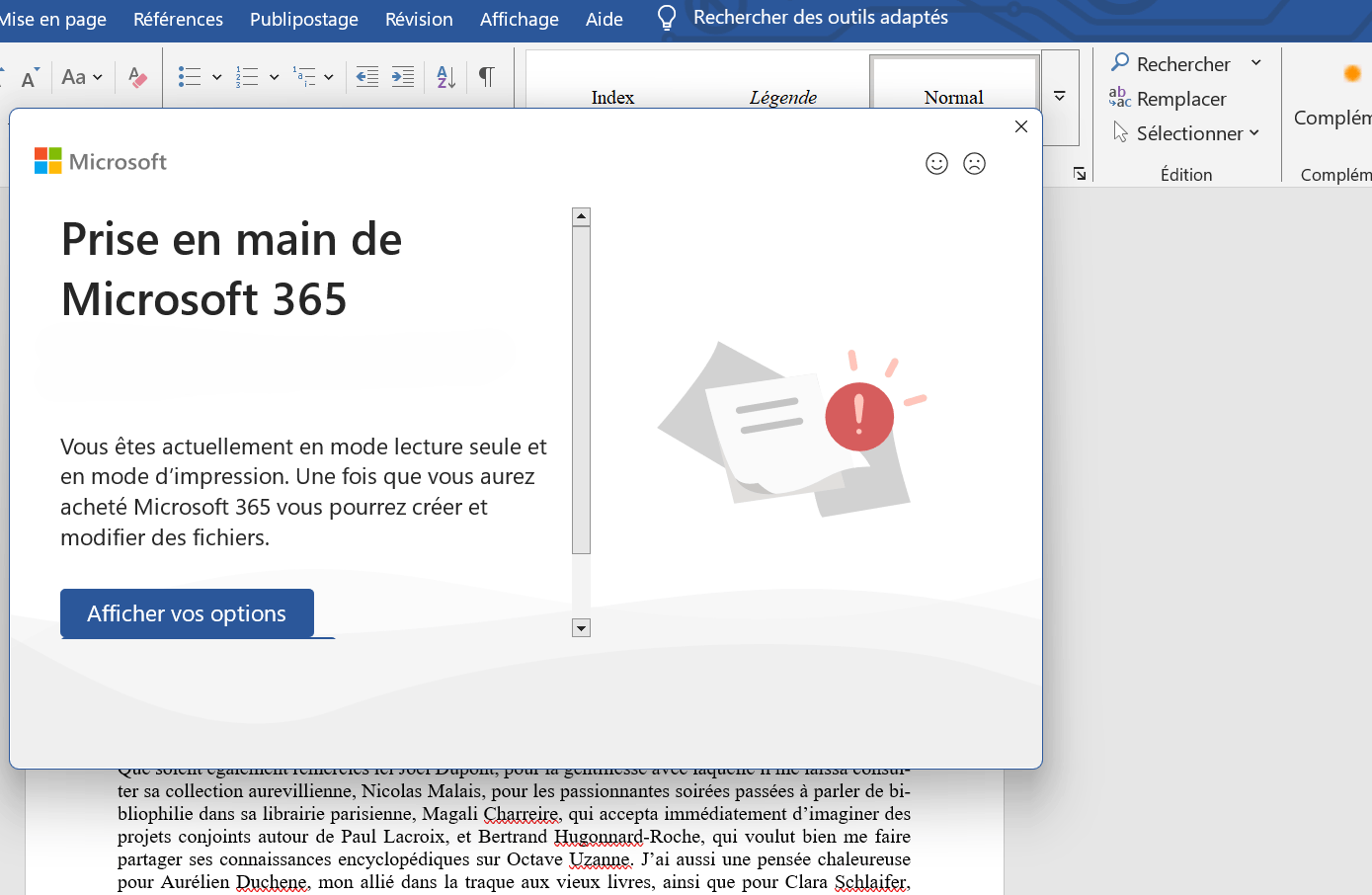The width and height of the screenshot is (1372, 895).
Task: Send a smiley-face feedback in the dialog
Action: (x=936, y=164)
